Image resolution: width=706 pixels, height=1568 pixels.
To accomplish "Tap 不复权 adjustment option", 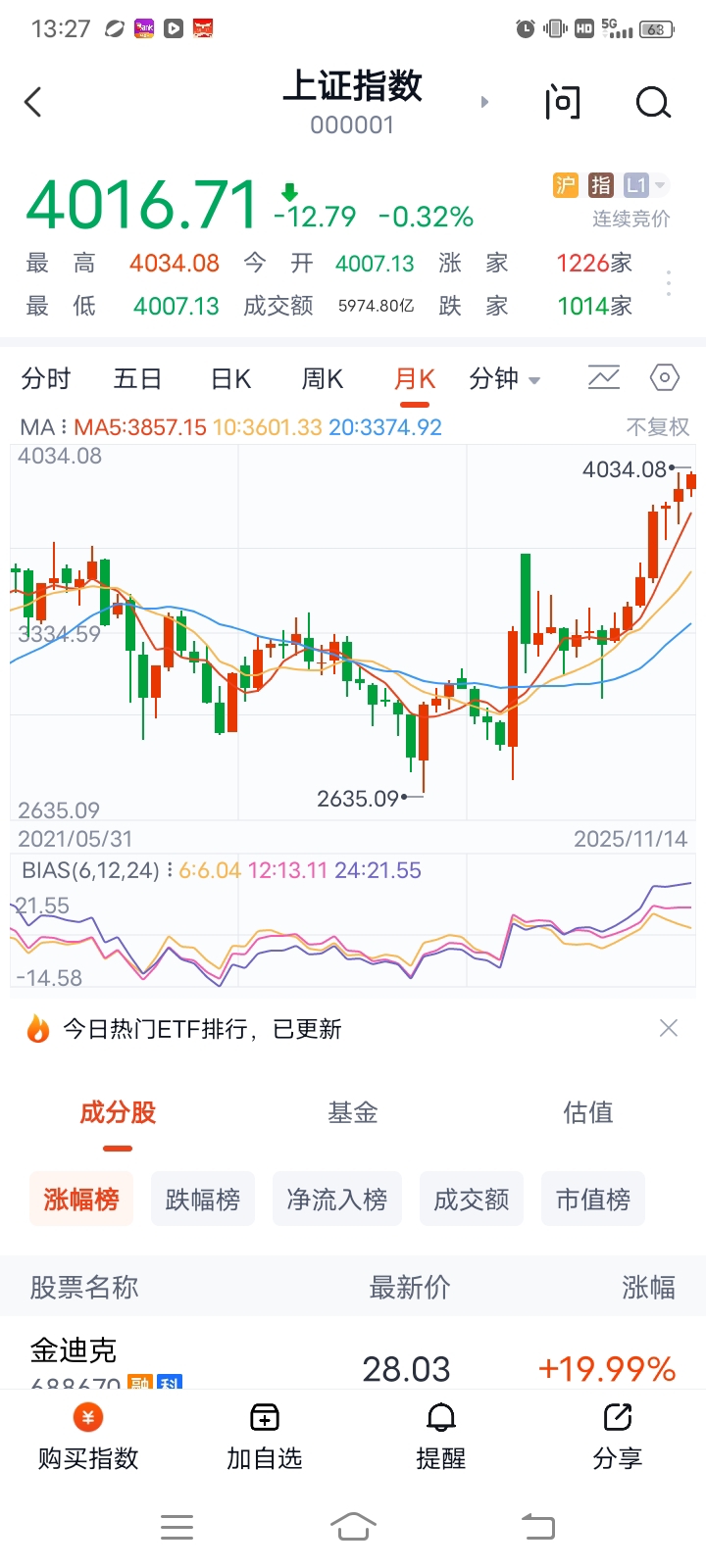I will [658, 427].
